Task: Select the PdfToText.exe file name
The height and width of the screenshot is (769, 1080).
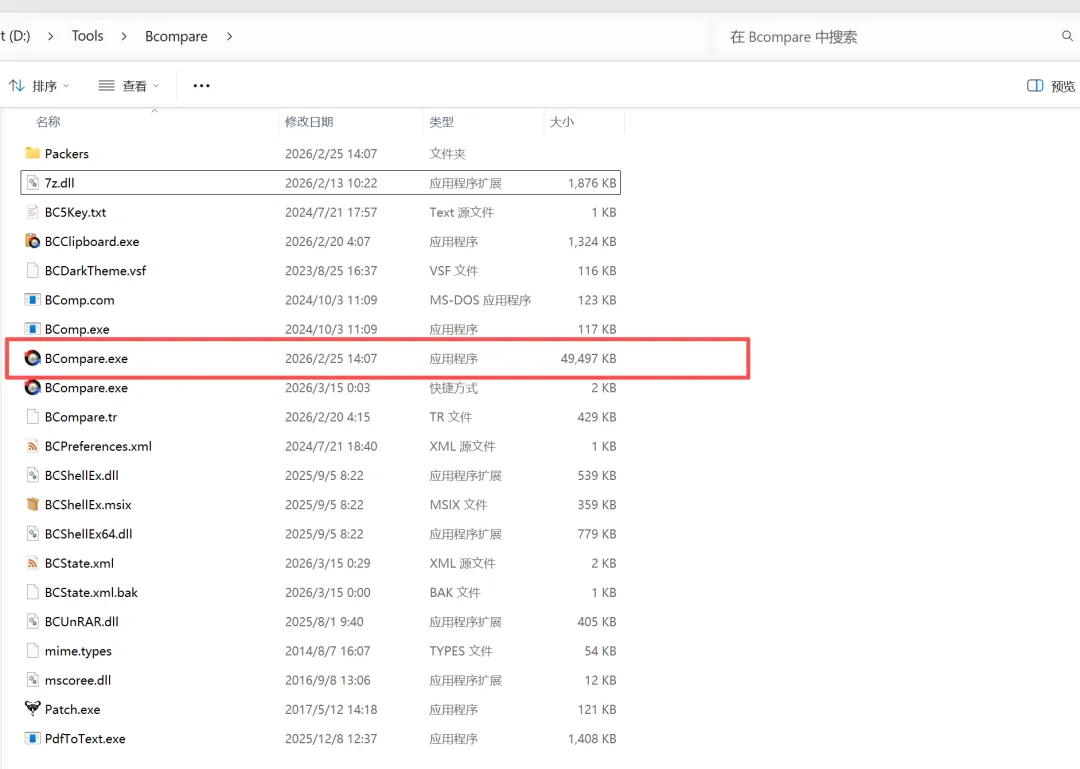Action: pos(85,739)
